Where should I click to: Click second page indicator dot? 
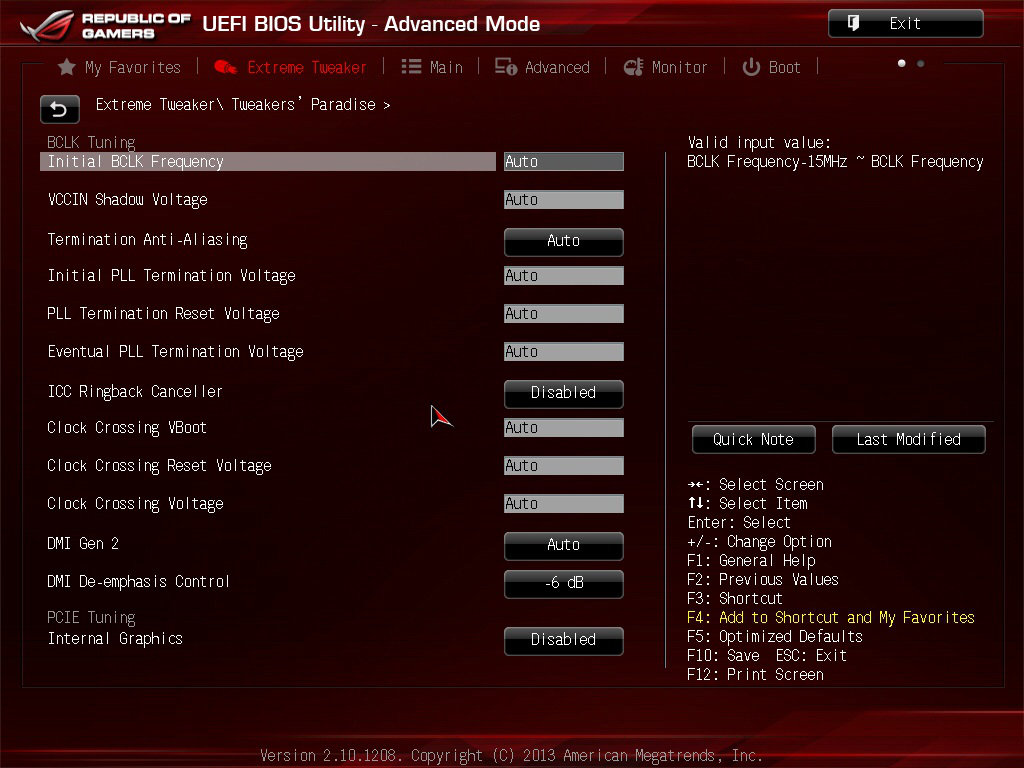click(x=921, y=63)
